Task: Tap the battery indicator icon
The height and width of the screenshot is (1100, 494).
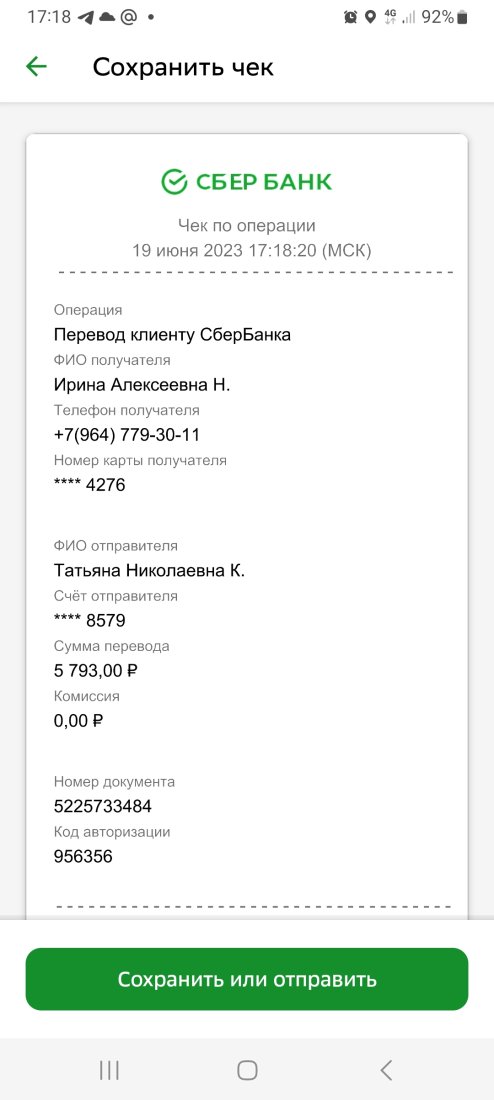Action: 462,17
